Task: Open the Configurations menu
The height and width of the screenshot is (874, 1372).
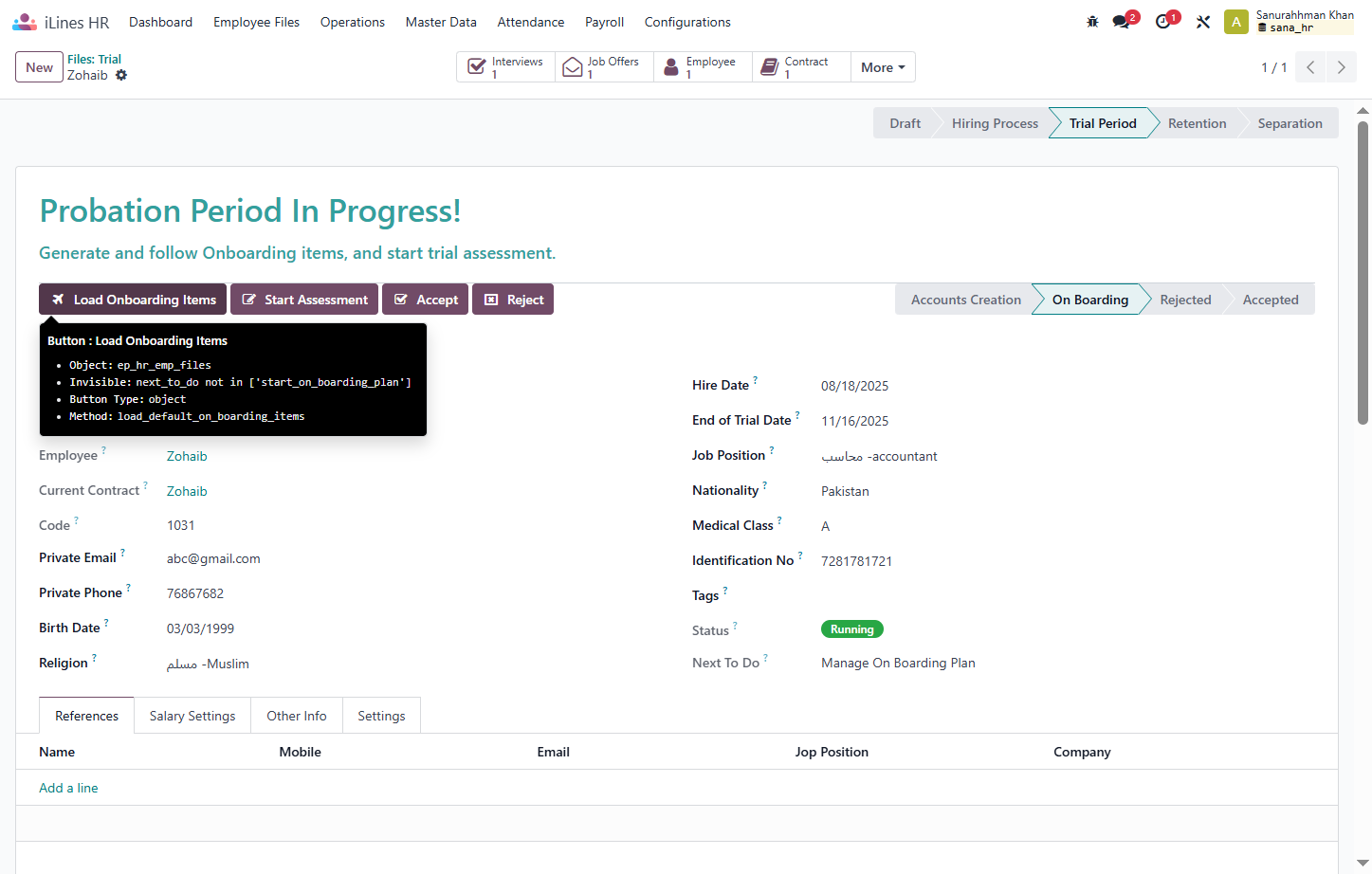Action: 687,22
